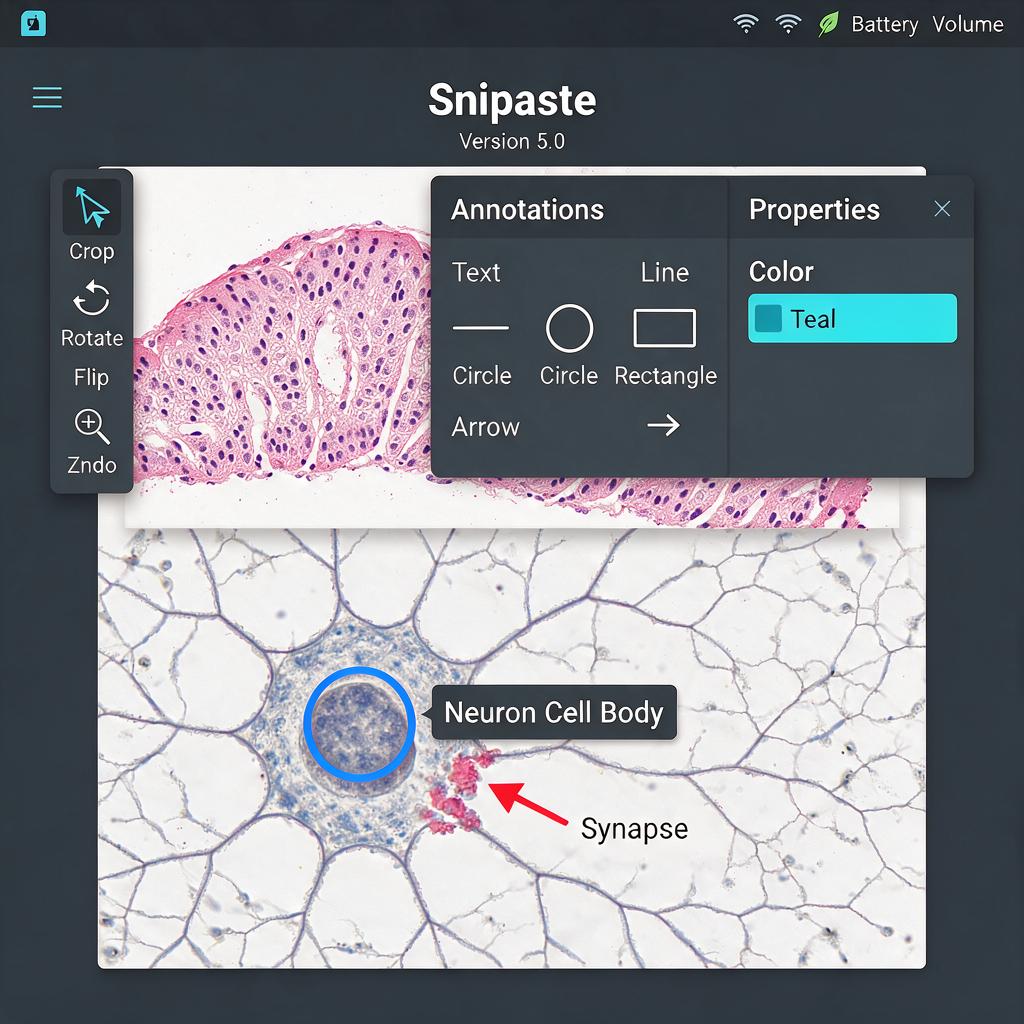Open the hamburger menu
1024x1024 pixels.
tap(47, 97)
